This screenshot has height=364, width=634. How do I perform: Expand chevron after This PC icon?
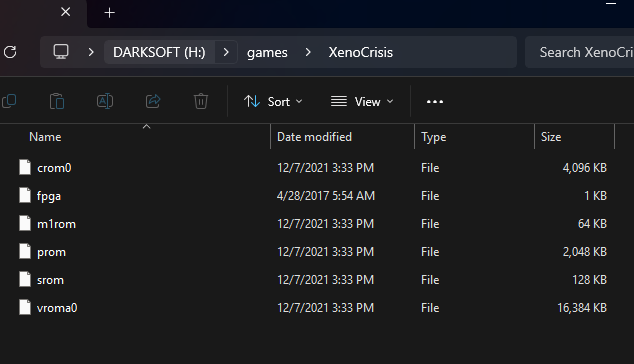(91, 52)
